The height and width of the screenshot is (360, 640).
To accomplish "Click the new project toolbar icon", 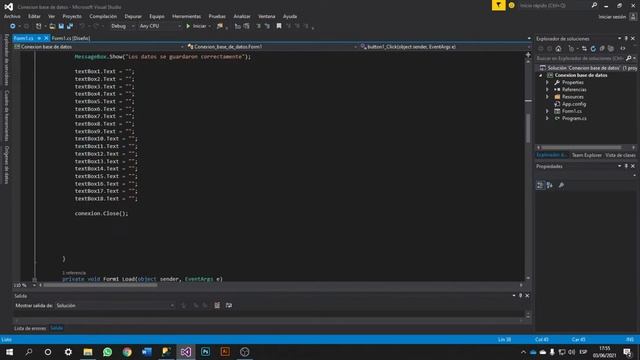I will point(39,26).
